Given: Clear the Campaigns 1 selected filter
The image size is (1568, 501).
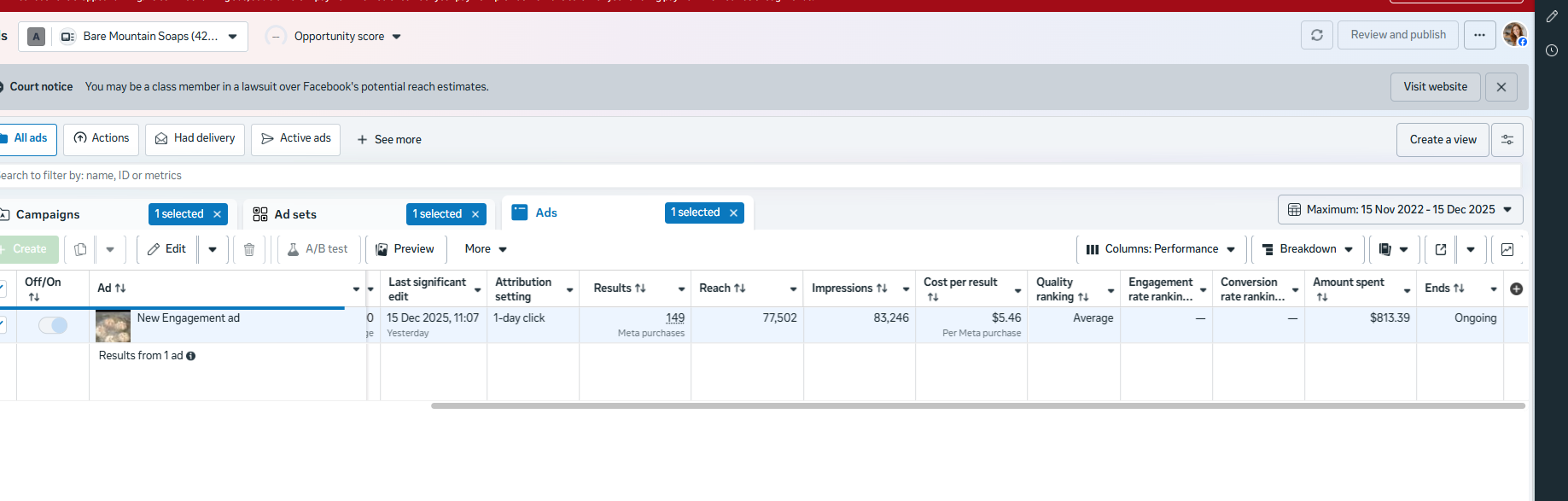Looking at the screenshot, I should (x=217, y=214).
